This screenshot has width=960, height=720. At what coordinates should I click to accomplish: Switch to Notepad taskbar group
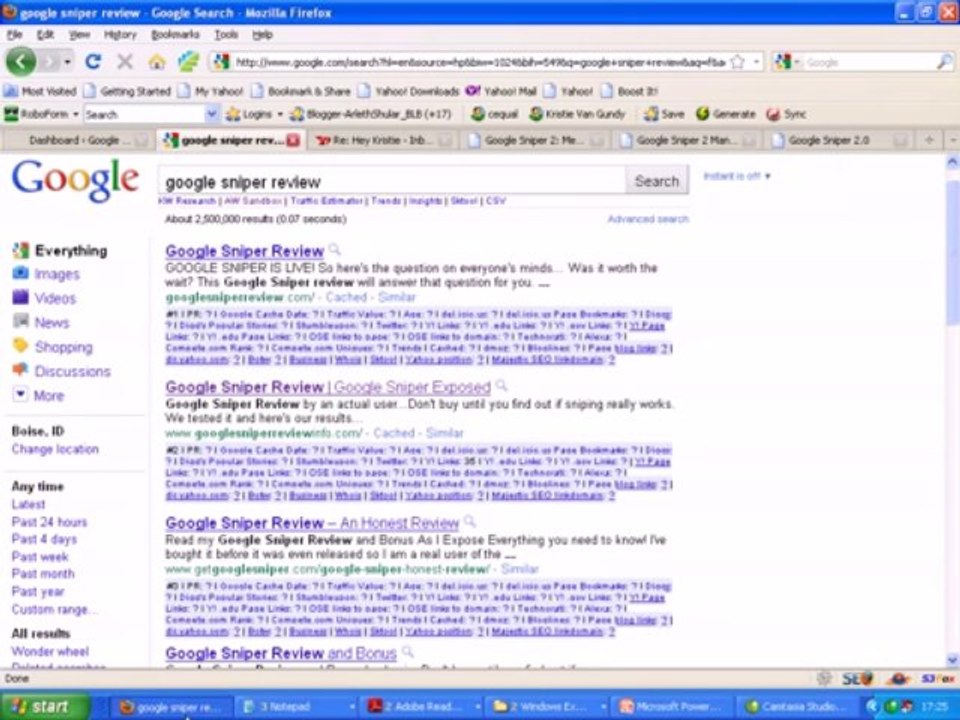pyautogui.click(x=298, y=707)
